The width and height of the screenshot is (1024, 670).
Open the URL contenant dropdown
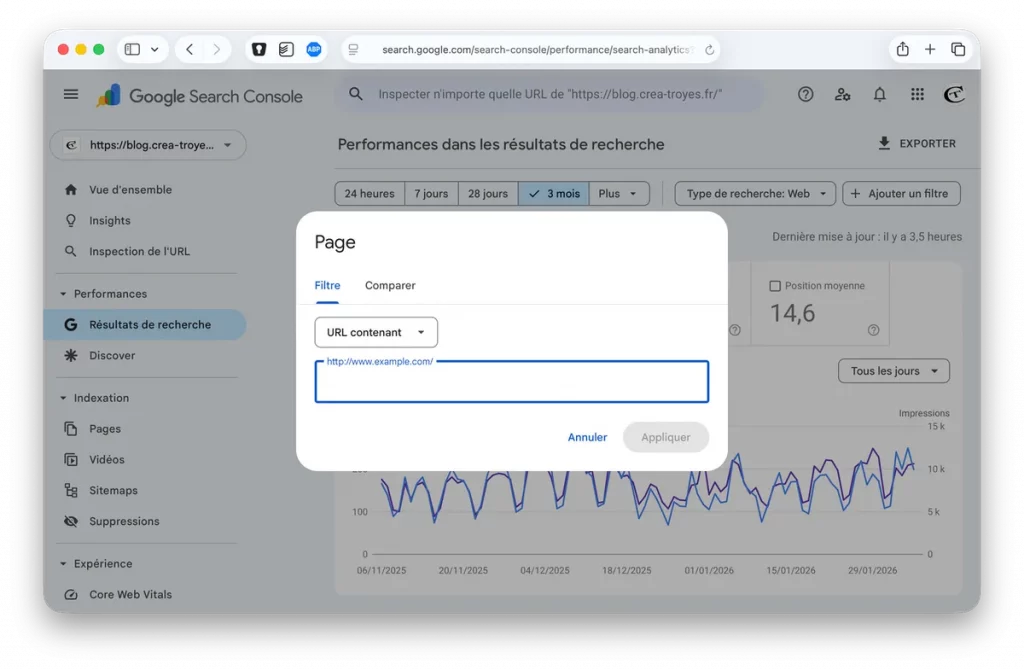coord(376,332)
